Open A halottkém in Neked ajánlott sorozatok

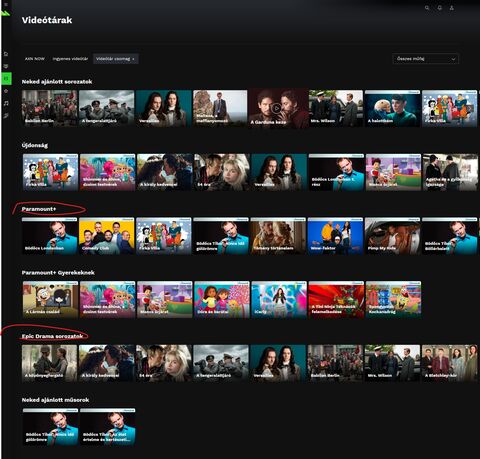(x=392, y=108)
